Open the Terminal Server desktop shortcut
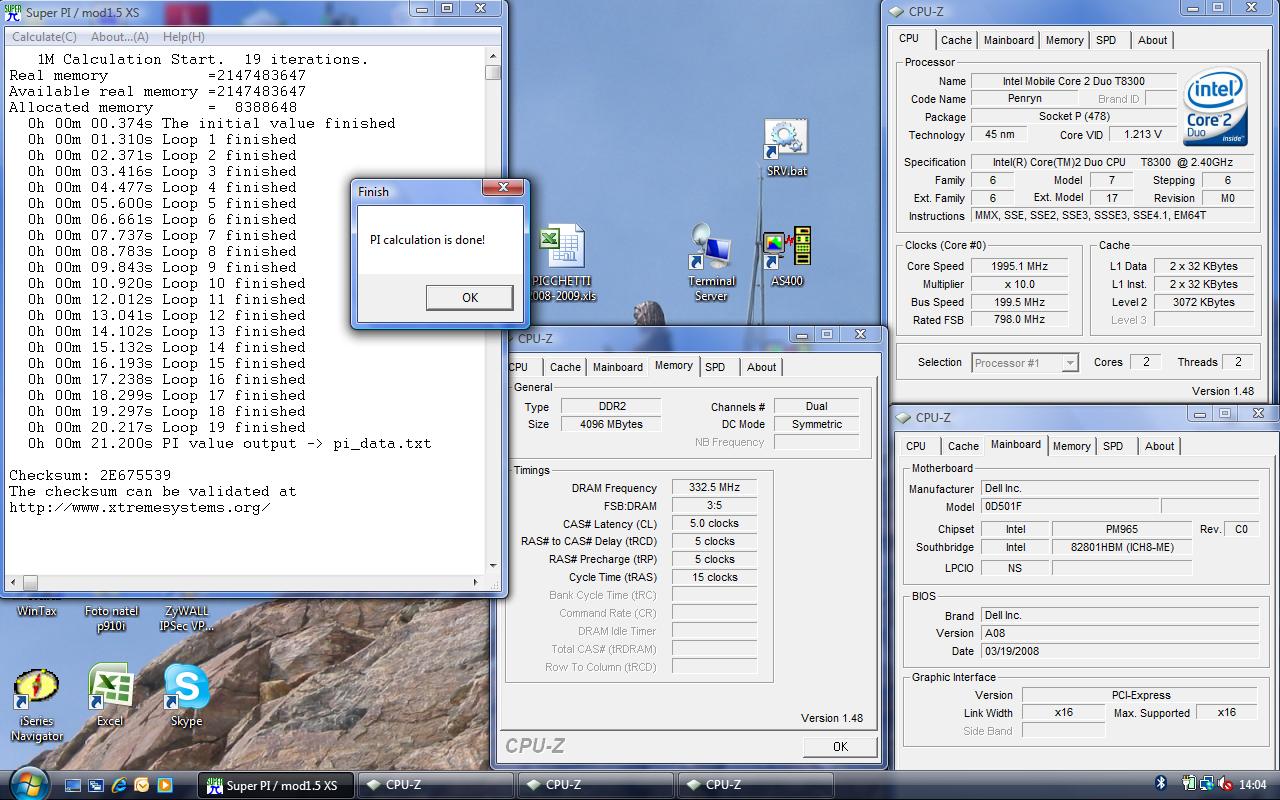The height and width of the screenshot is (800, 1280). click(x=711, y=262)
